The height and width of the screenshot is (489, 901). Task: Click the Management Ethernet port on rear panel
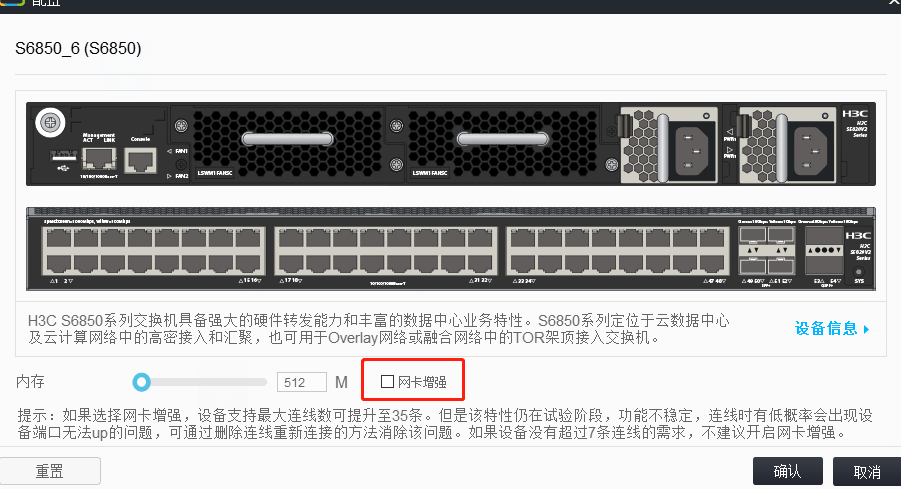(99, 159)
